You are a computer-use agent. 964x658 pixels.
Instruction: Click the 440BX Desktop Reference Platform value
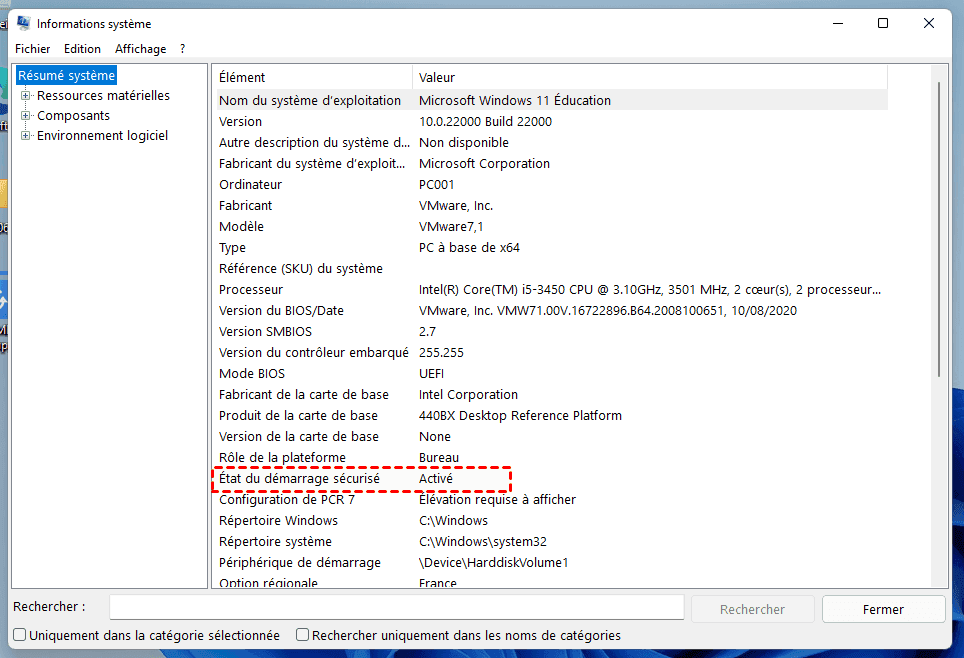click(x=520, y=416)
